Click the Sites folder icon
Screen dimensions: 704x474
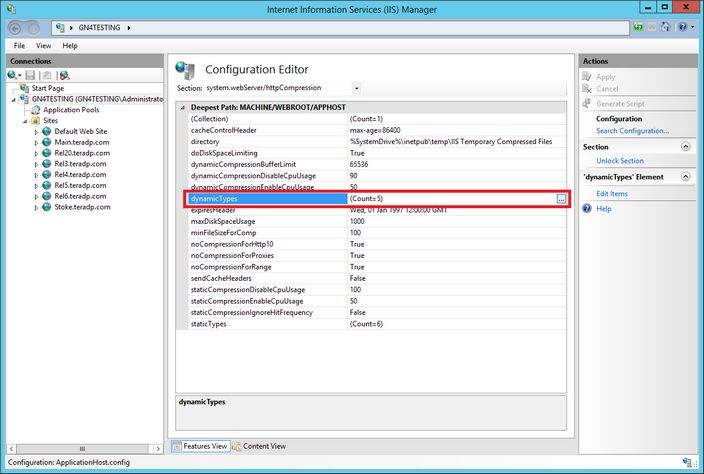pos(35,120)
